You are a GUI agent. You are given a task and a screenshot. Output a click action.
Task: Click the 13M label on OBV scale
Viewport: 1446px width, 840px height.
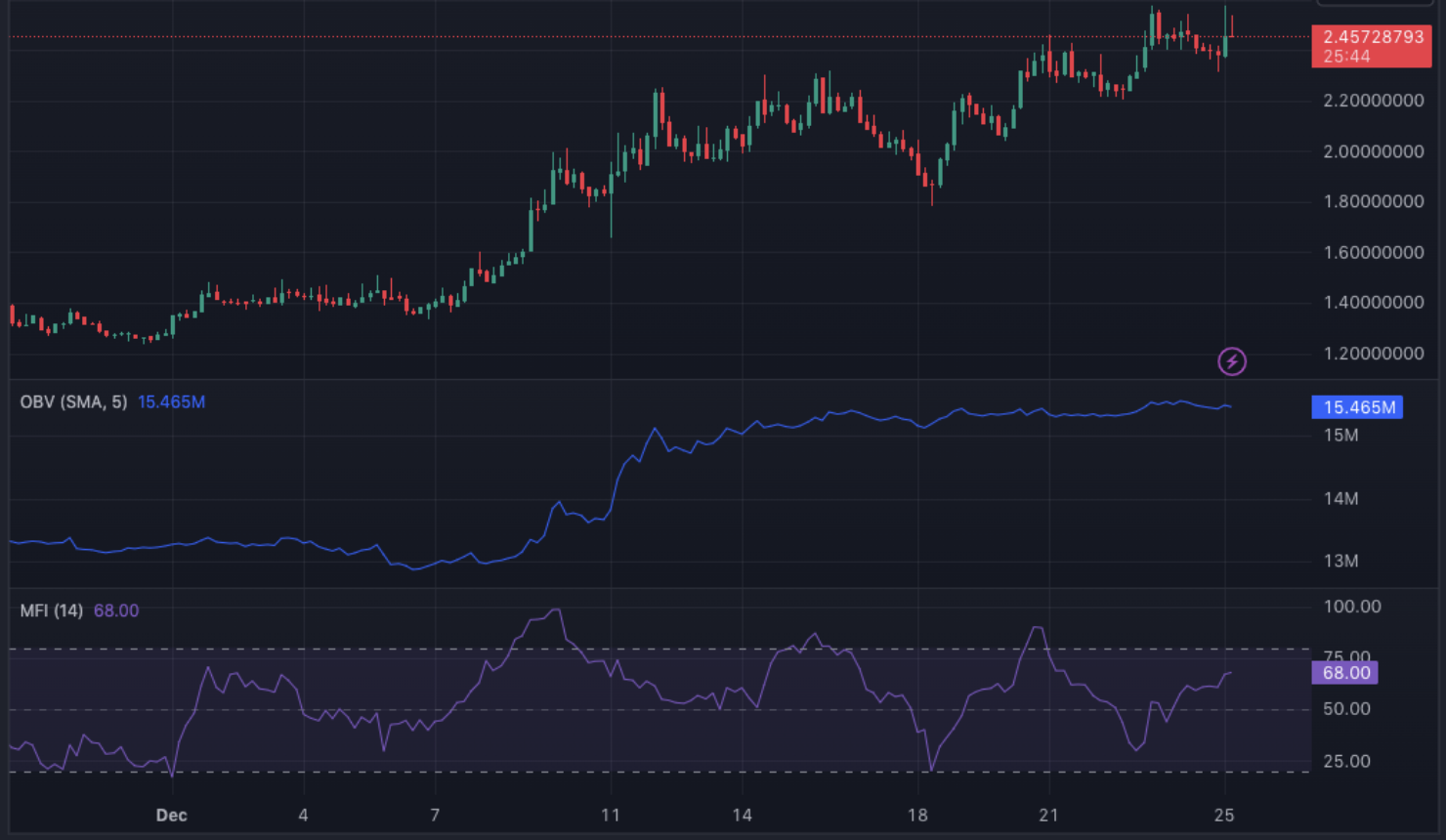(1340, 562)
